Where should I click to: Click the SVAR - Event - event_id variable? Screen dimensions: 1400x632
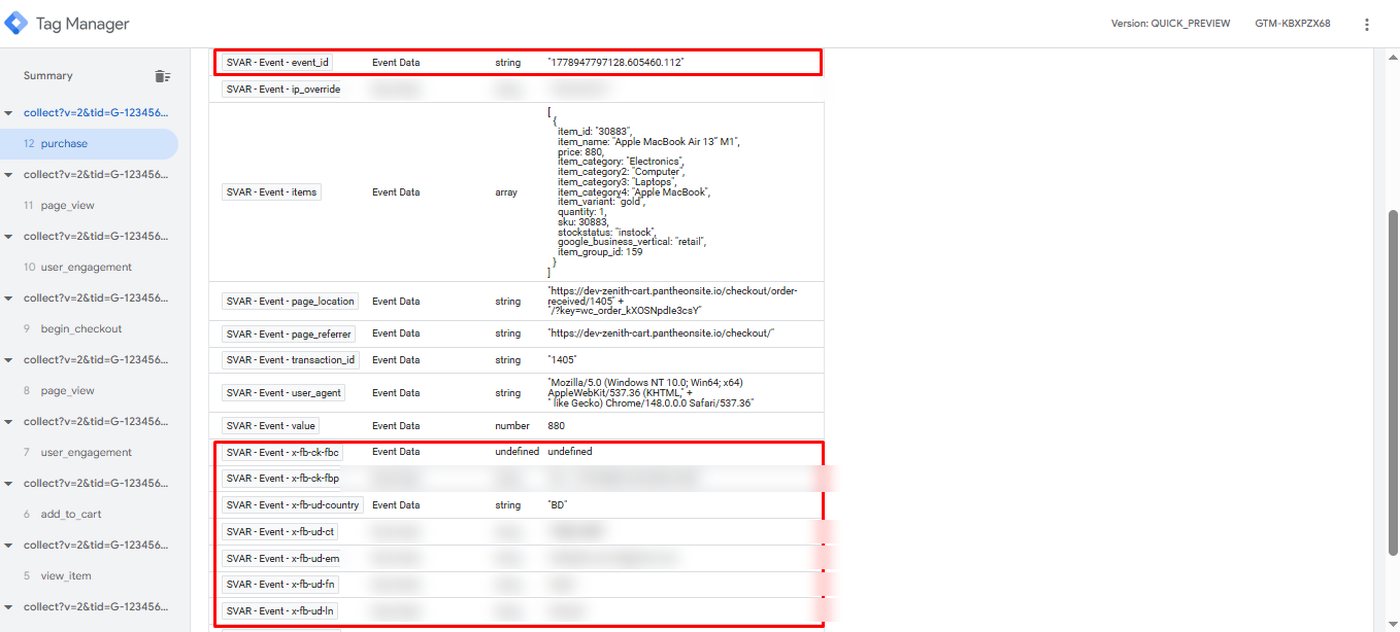tap(278, 62)
